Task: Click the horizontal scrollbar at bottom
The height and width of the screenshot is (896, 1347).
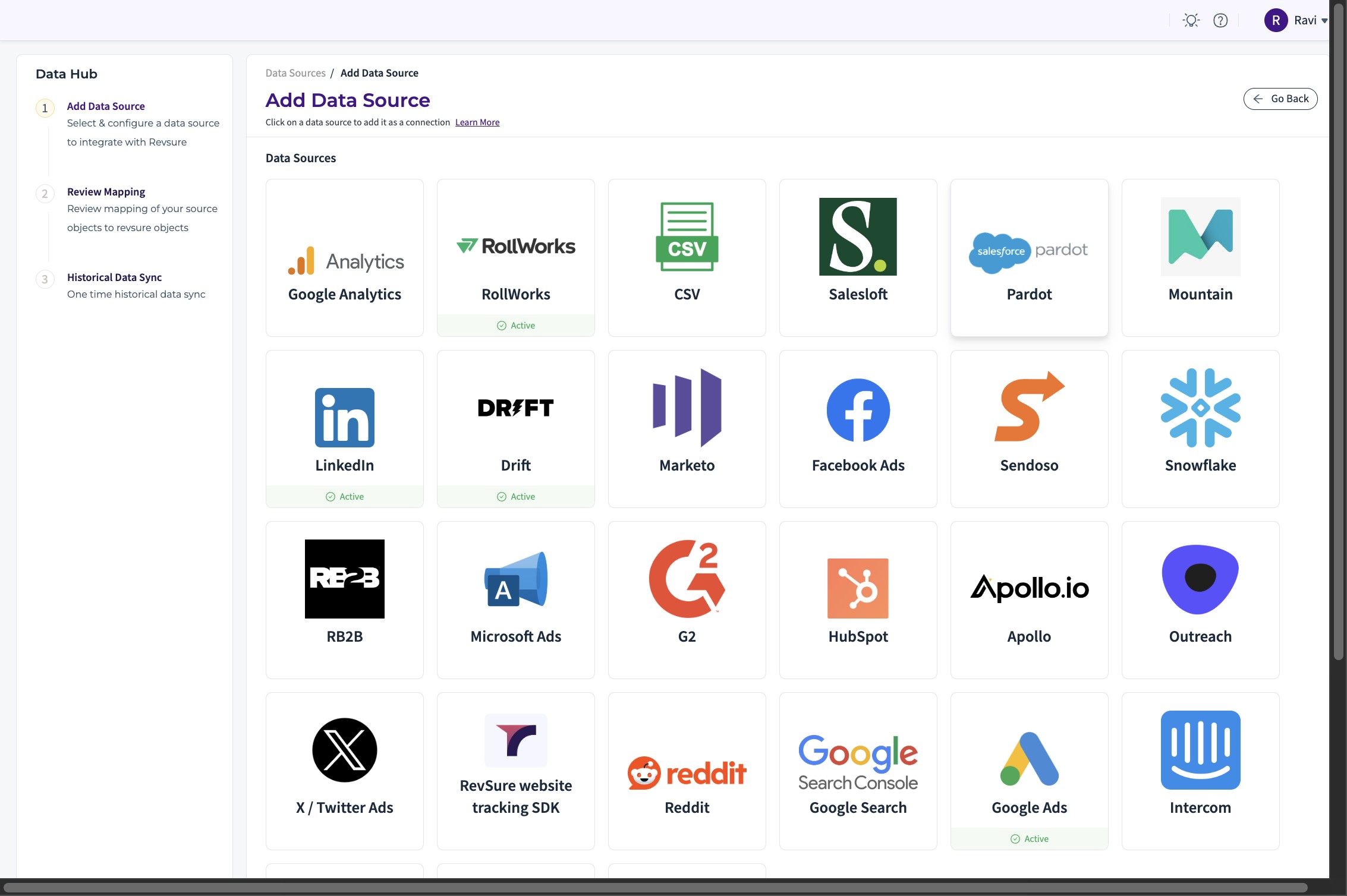Action: click(654, 888)
